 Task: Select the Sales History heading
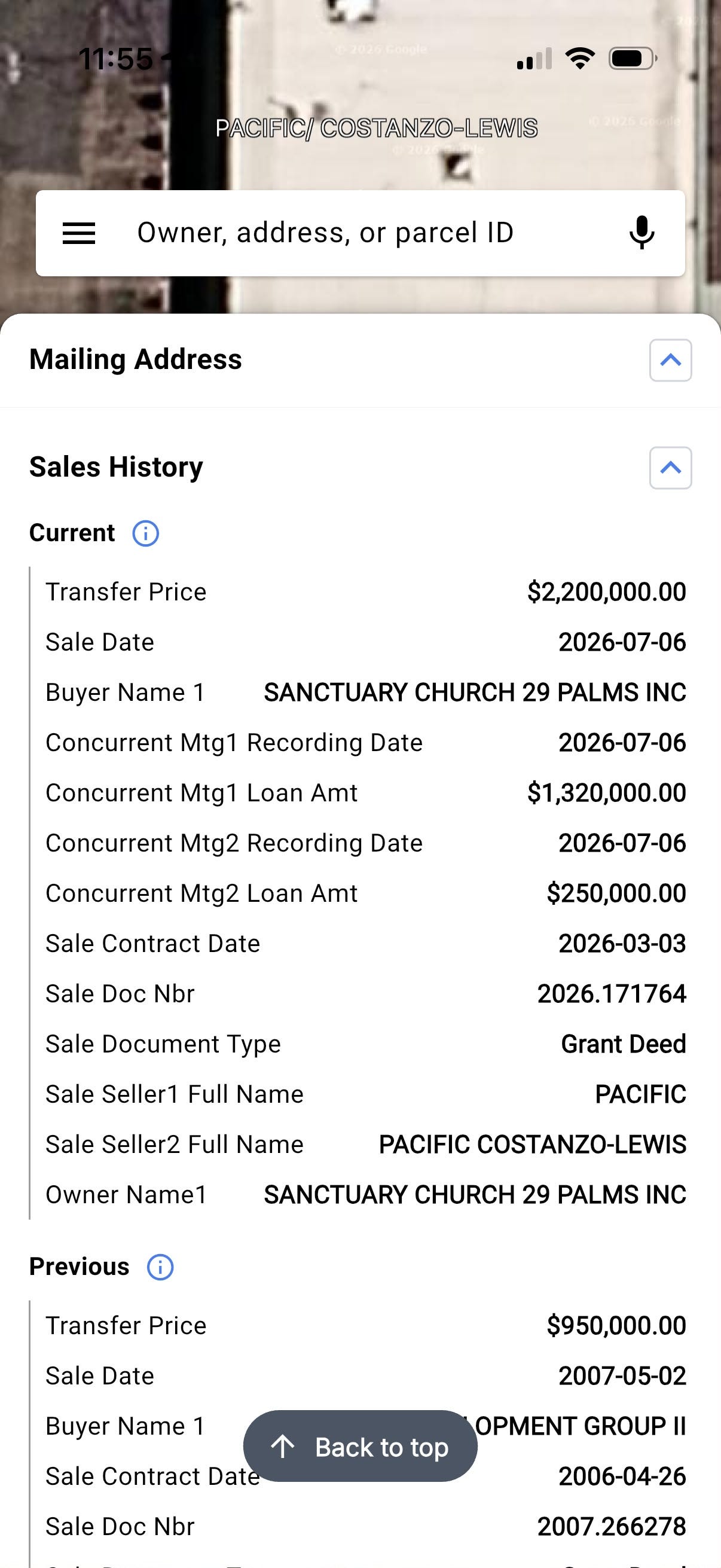coord(116,467)
